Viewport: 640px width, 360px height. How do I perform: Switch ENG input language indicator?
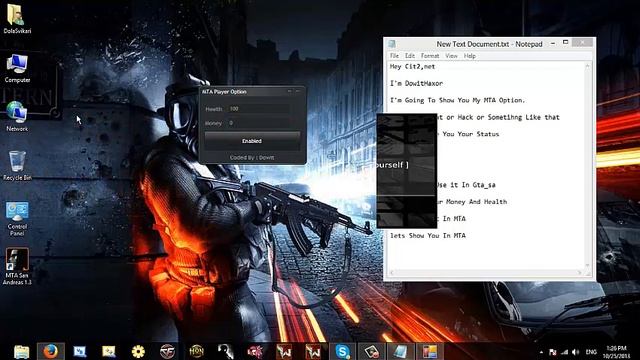click(591, 352)
